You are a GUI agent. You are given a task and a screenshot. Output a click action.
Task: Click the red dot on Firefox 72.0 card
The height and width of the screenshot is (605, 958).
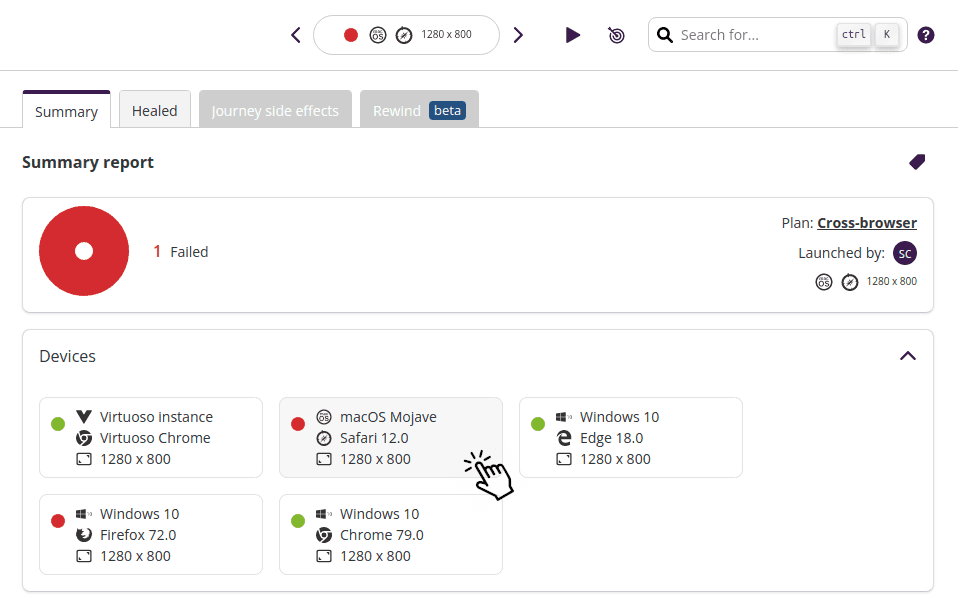[x=57, y=520]
